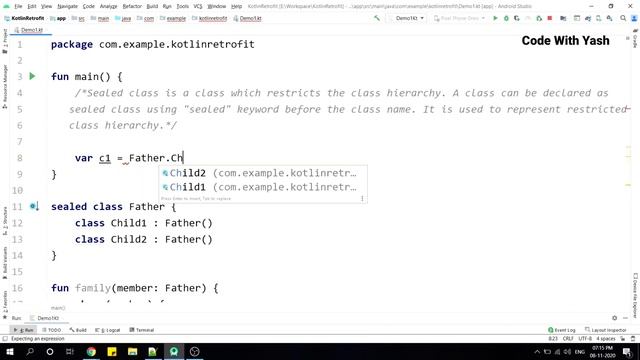Open Chrome from the Windows taskbar
Screen dimensions: 640x360
(91, 351)
